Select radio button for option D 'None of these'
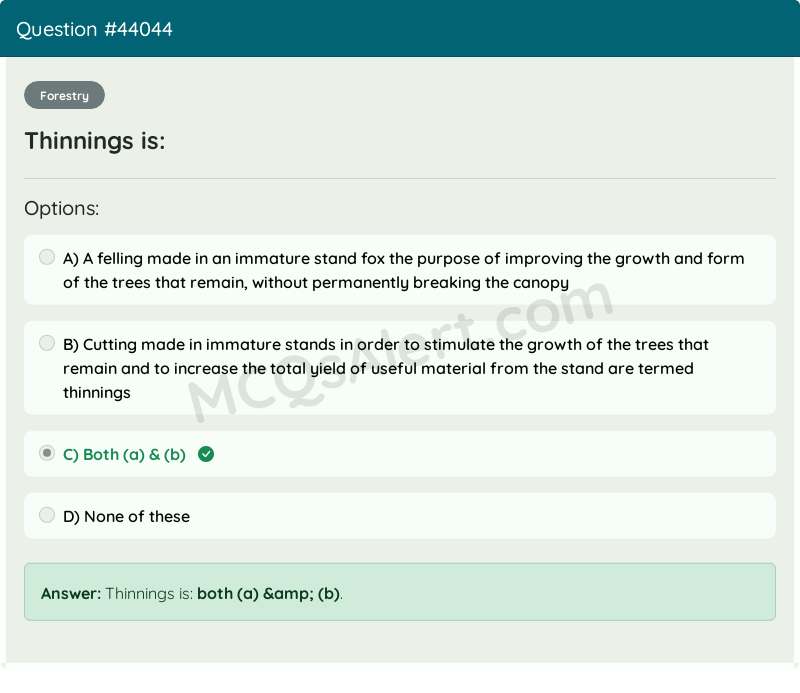This screenshot has width=800, height=693. pos(47,514)
